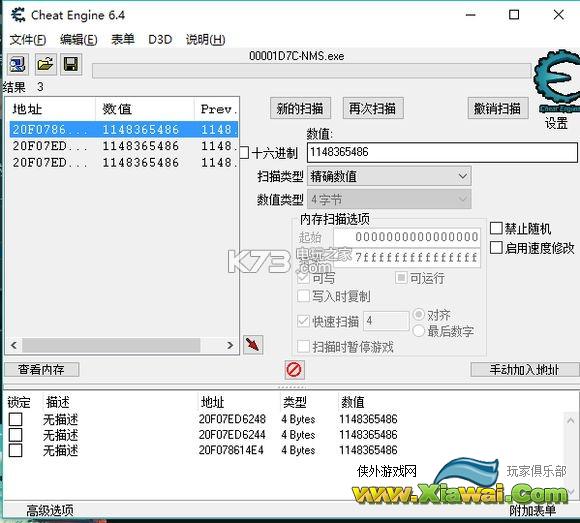Select the second result row, first 20F07ED...
This screenshot has width=580, height=523.
click(x=124, y=146)
